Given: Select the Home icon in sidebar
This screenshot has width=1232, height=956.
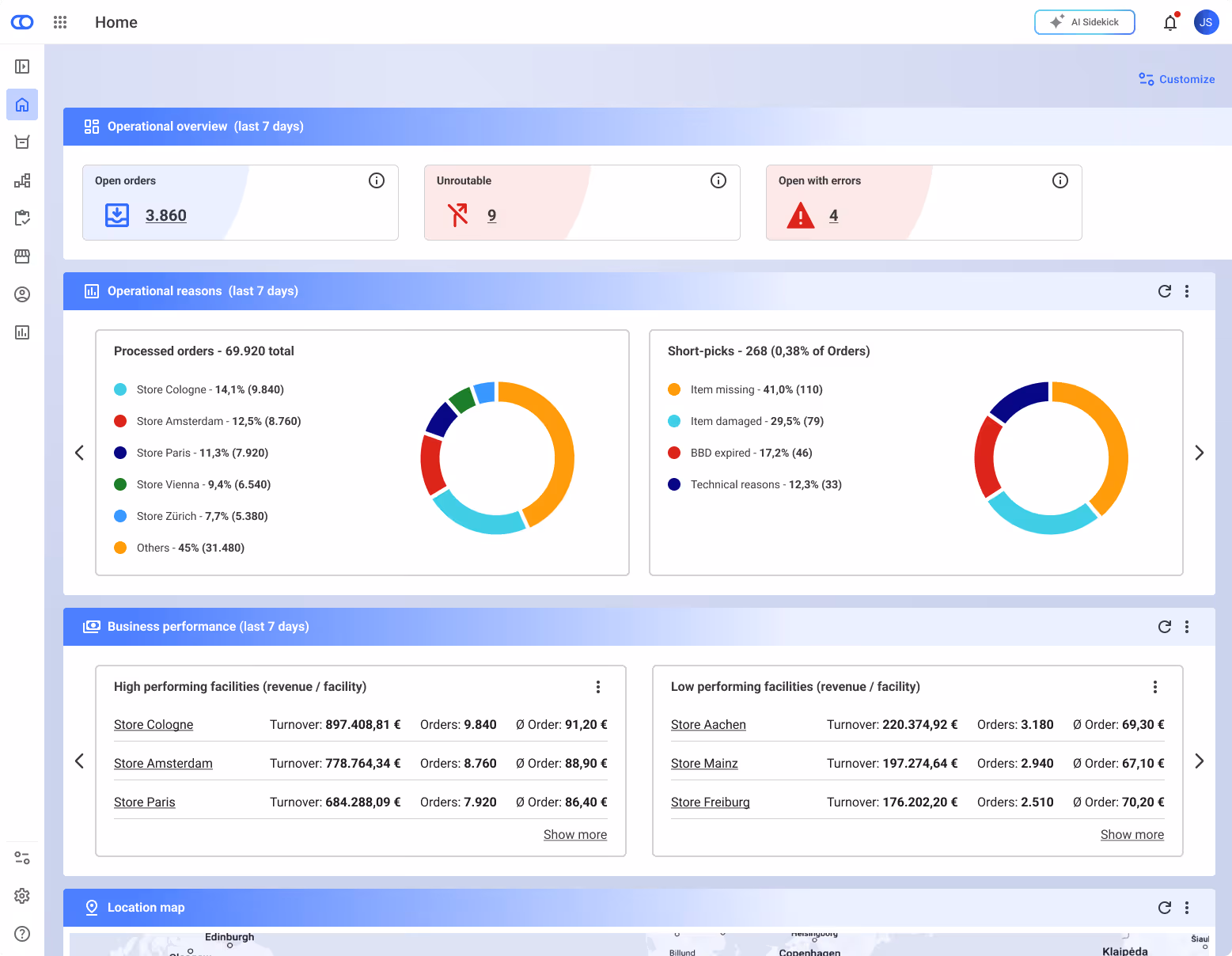Looking at the screenshot, I should [22, 104].
